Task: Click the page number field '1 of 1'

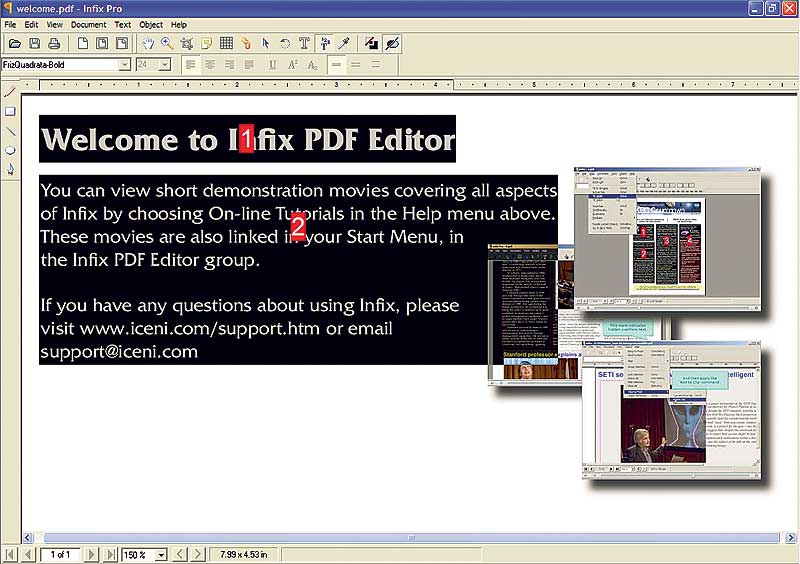Action: coord(60,554)
